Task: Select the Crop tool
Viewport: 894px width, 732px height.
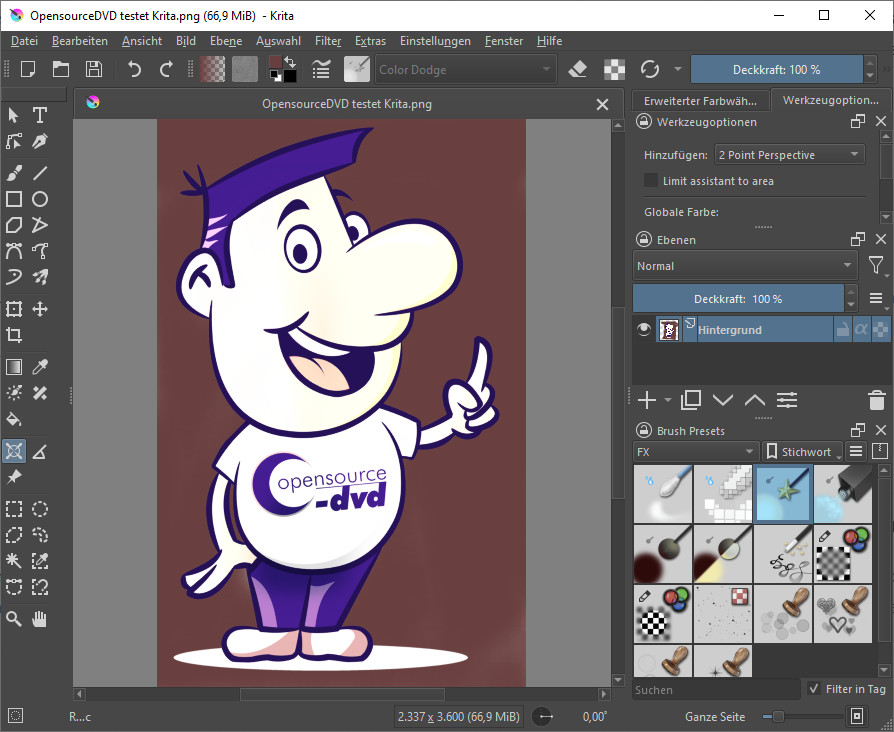Action: click(14, 335)
